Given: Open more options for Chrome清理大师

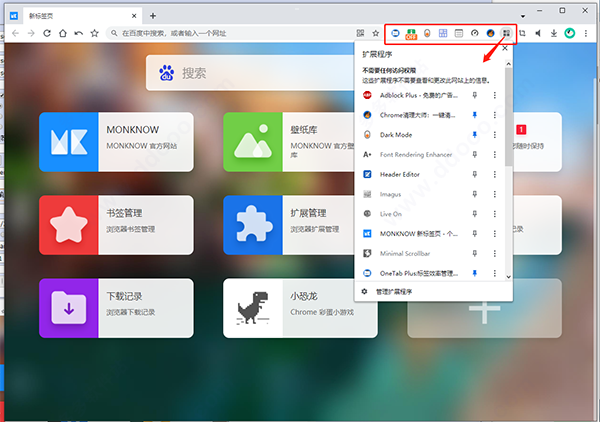Looking at the screenshot, I should coord(494,115).
